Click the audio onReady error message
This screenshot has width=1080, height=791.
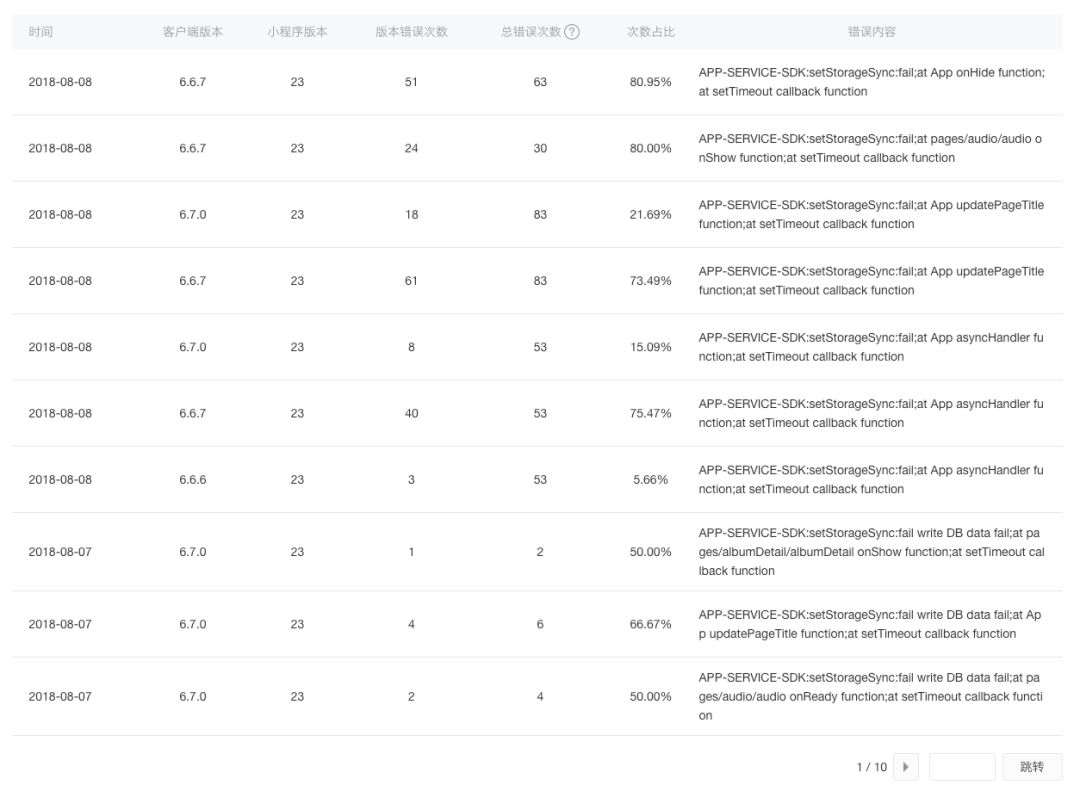tap(871, 697)
